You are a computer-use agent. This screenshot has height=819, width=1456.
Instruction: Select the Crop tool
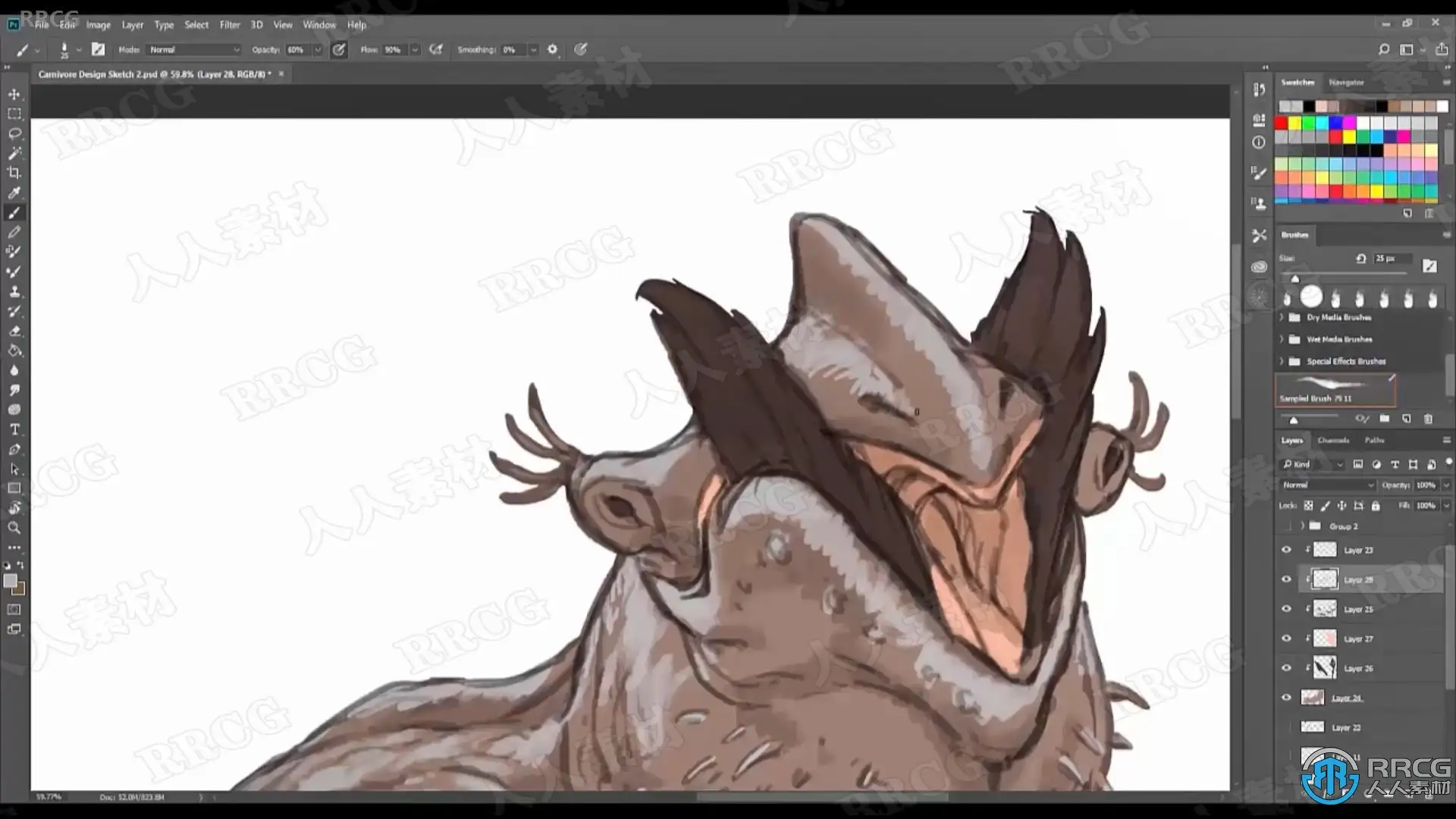[x=14, y=173]
